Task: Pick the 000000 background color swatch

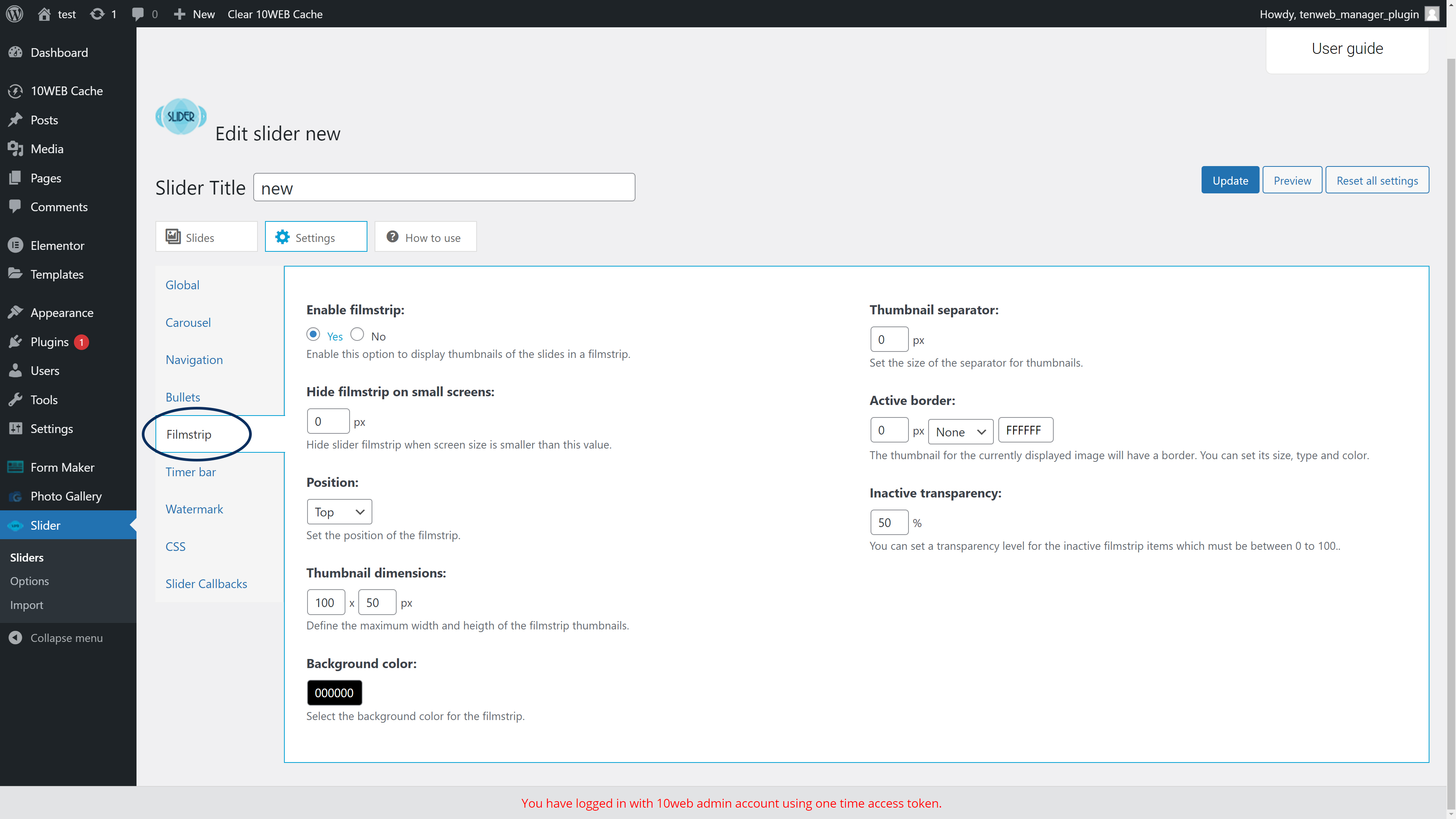Action: 334,692
